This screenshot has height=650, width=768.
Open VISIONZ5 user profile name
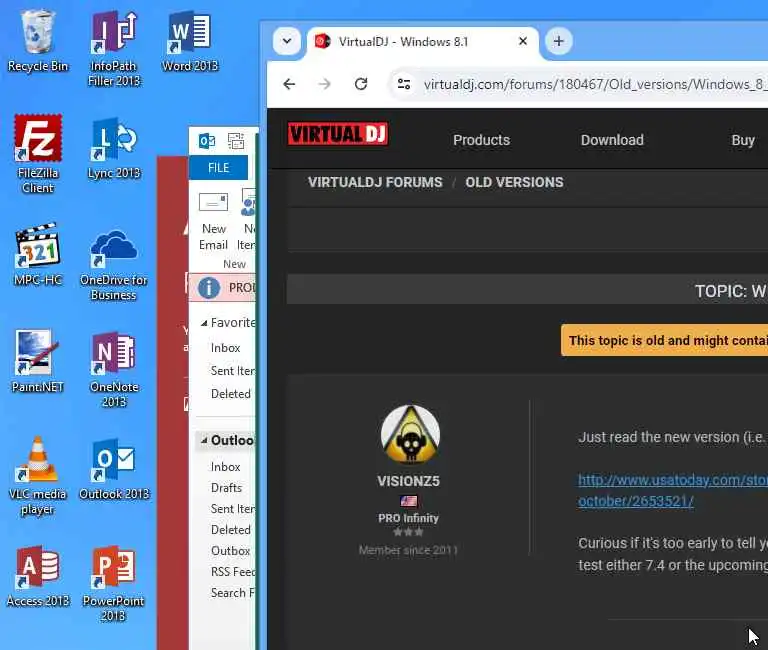pyautogui.click(x=408, y=481)
